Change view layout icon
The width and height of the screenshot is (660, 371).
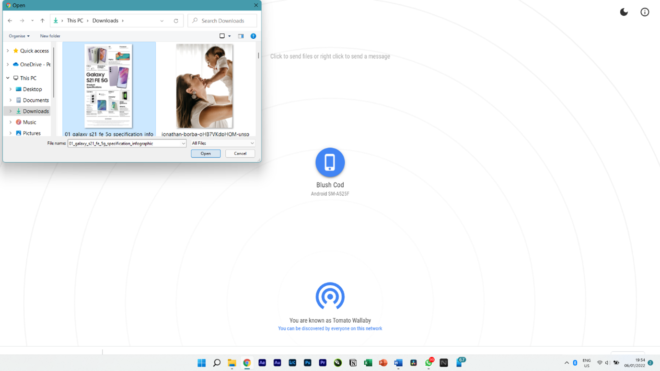tap(222, 36)
